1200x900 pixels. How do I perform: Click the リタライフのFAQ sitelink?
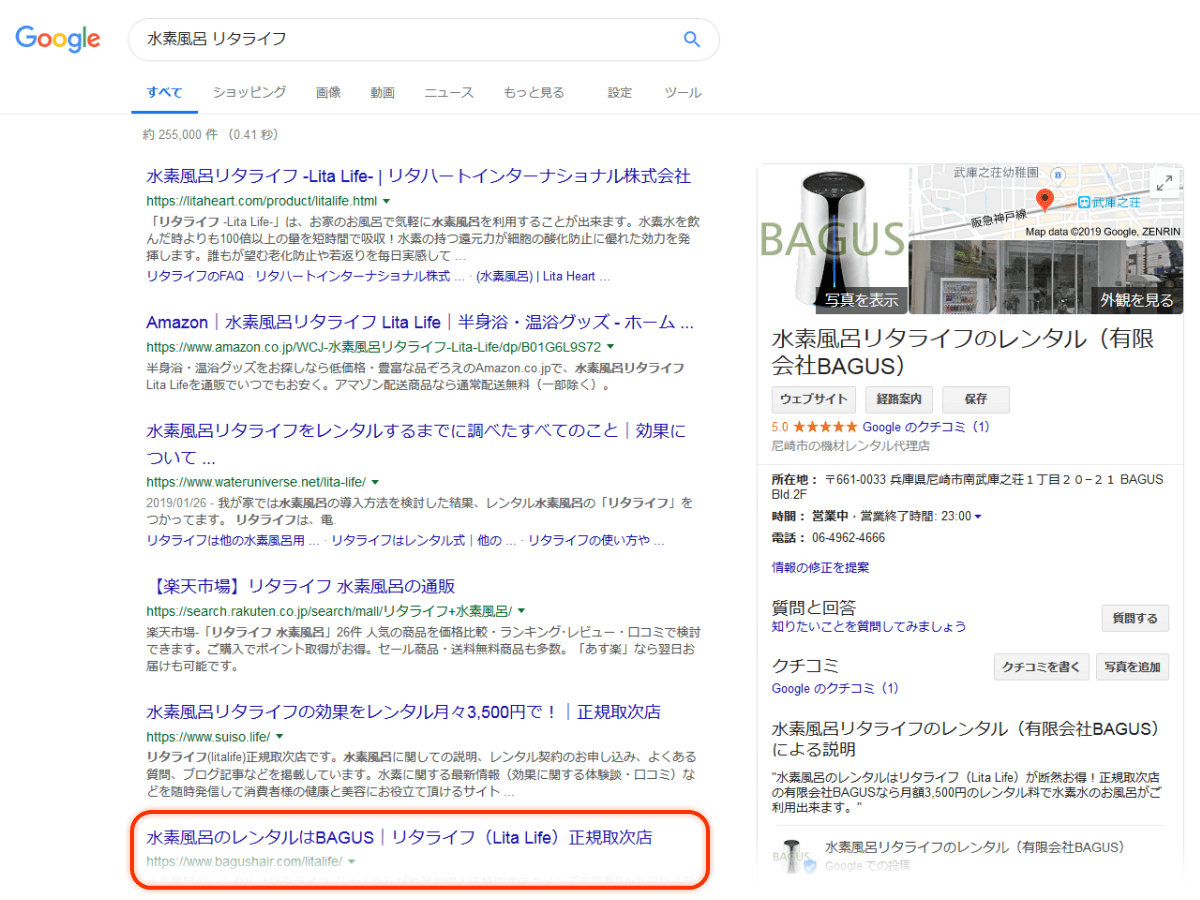click(x=195, y=276)
